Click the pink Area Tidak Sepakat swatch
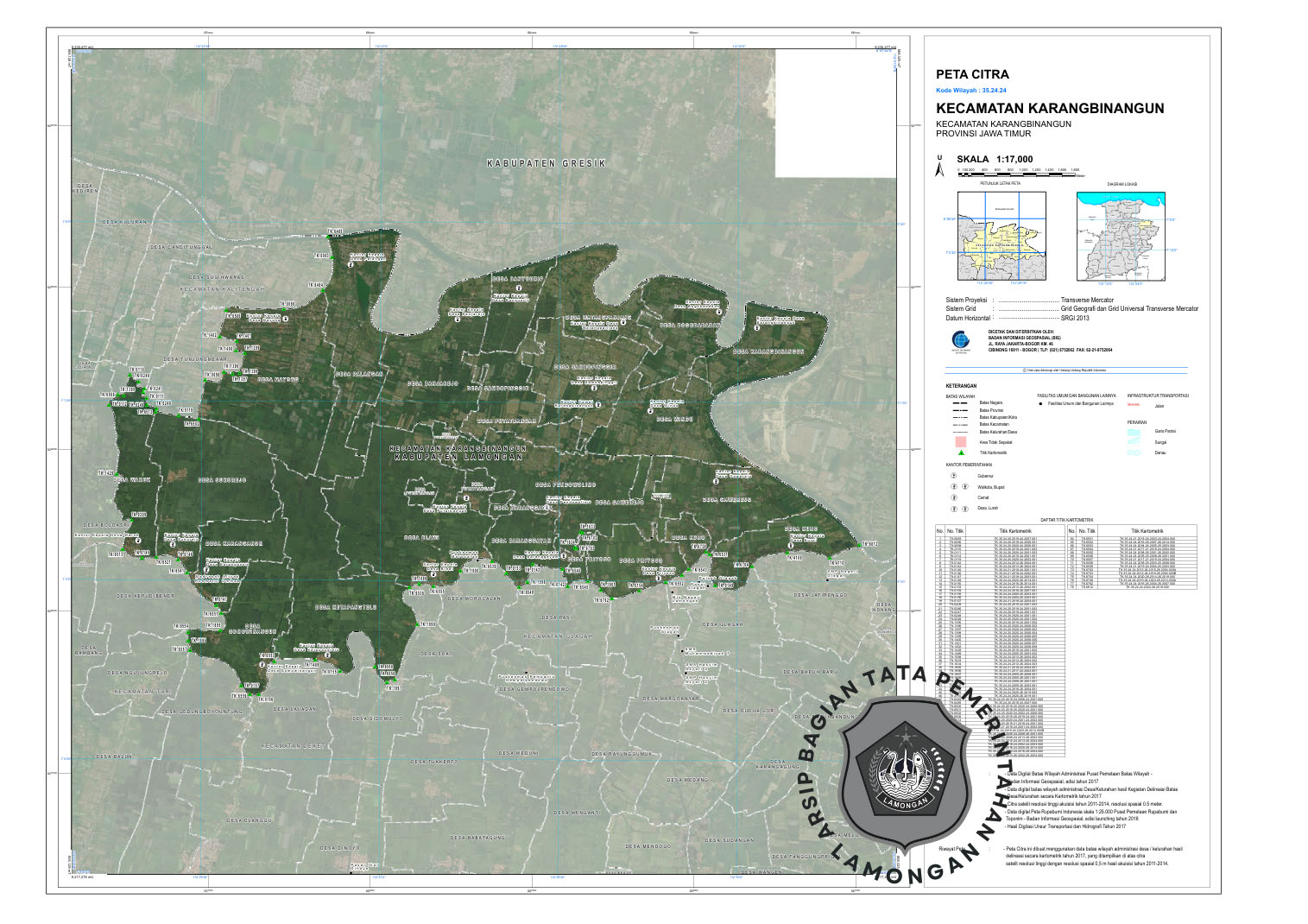The image size is (1308, 924). pyautogui.click(x=960, y=441)
